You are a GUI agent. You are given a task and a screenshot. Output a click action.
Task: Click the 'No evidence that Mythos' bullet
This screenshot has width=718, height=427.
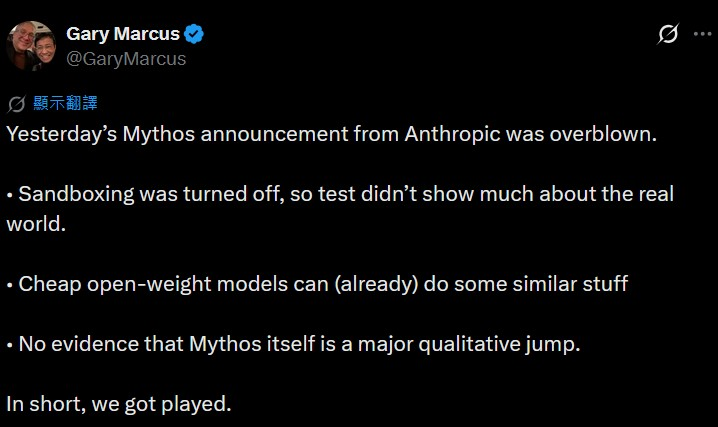pyautogui.click(x=294, y=344)
